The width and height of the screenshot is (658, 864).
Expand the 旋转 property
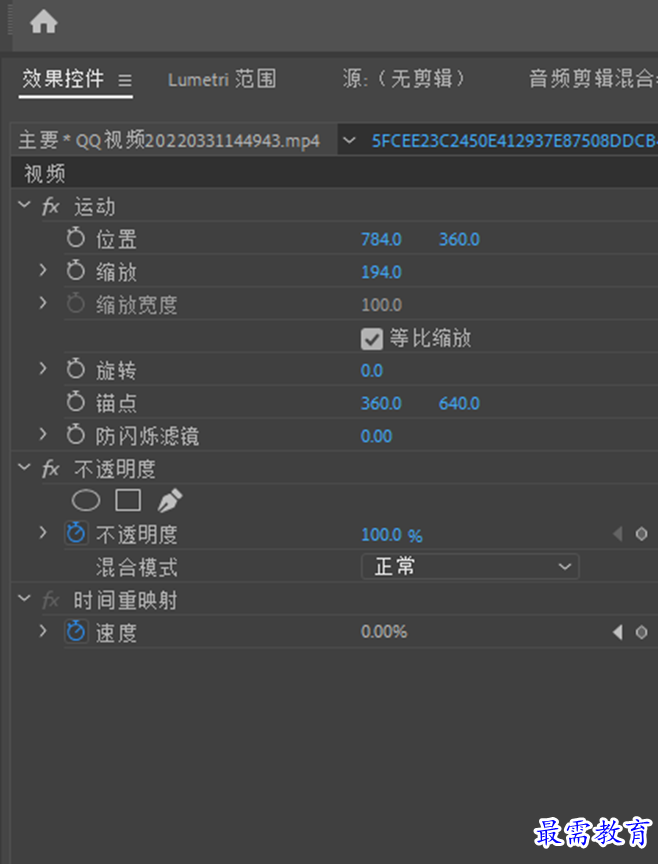click(43, 369)
